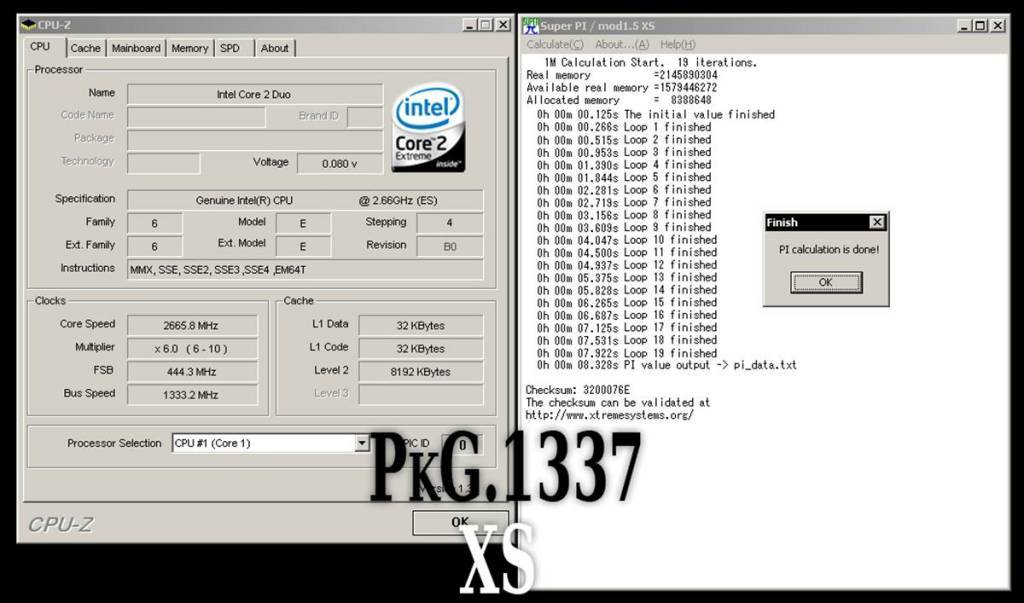The image size is (1024, 603).
Task: Click the 'PI calculation is done!' message
Action: pos(829,250)
